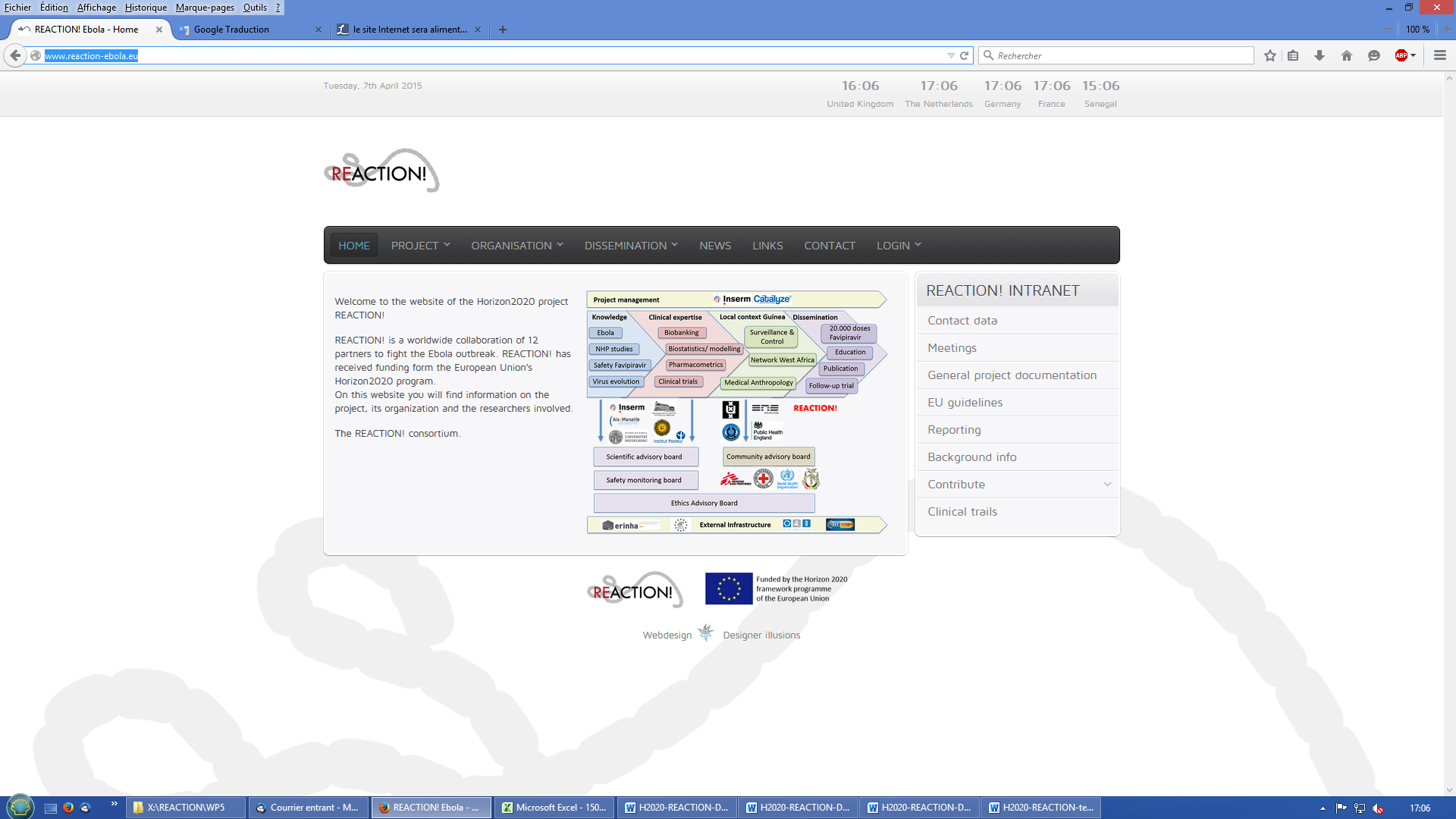The height and width of the screenshot is (819, 1456).
Task: Open the hamburger menu icon
Action: [1440, 55]
